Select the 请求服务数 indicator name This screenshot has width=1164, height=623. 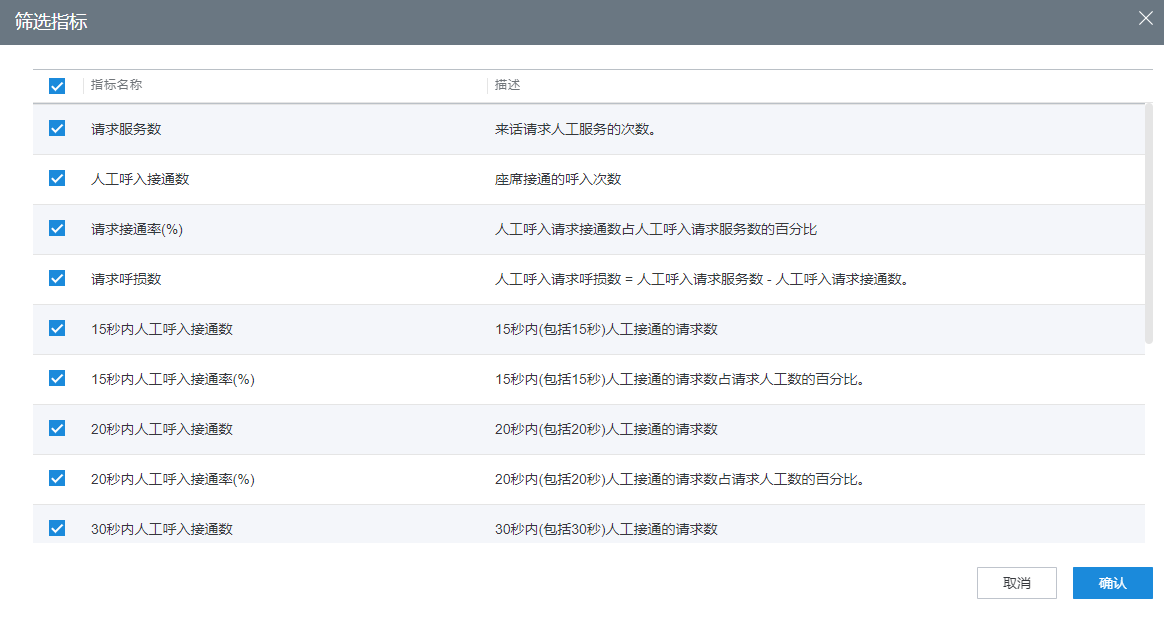coord(126,129)
